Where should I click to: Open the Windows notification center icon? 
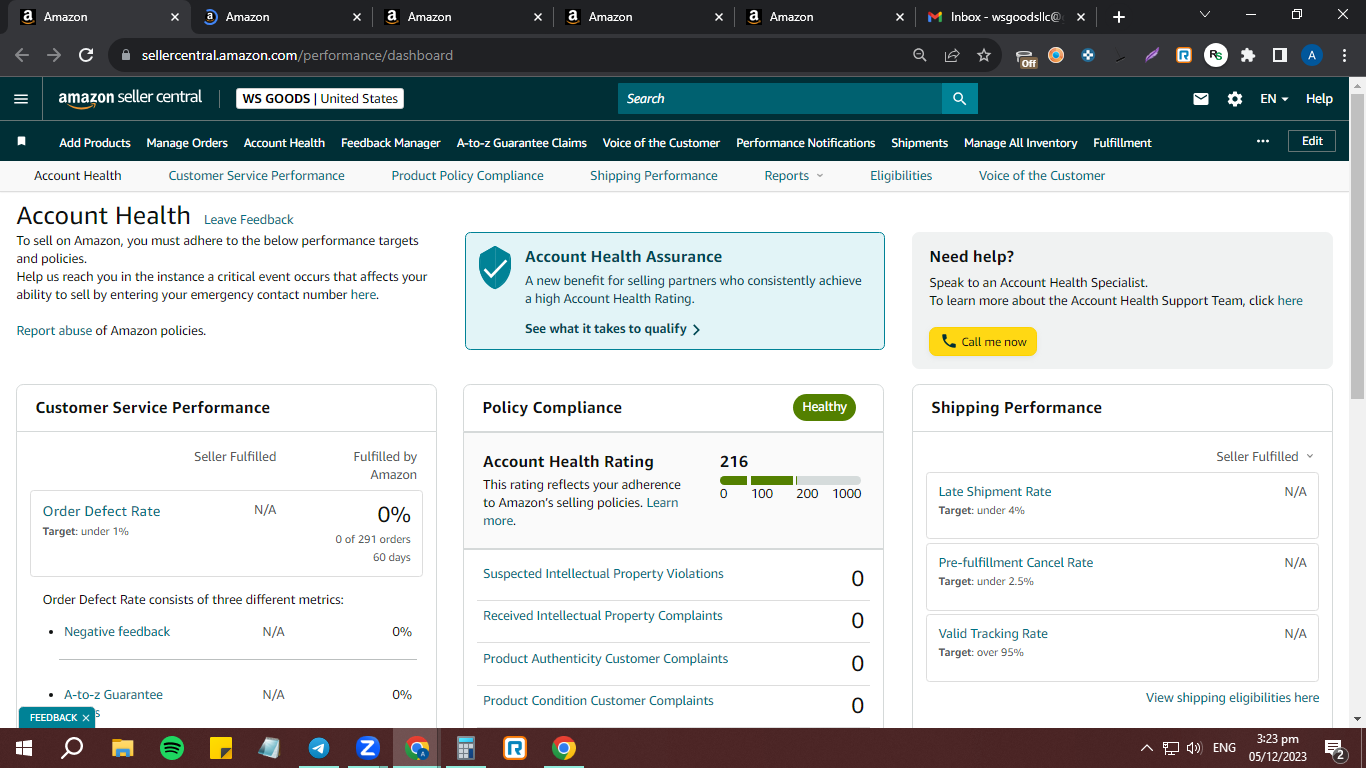pos(1334,747)
